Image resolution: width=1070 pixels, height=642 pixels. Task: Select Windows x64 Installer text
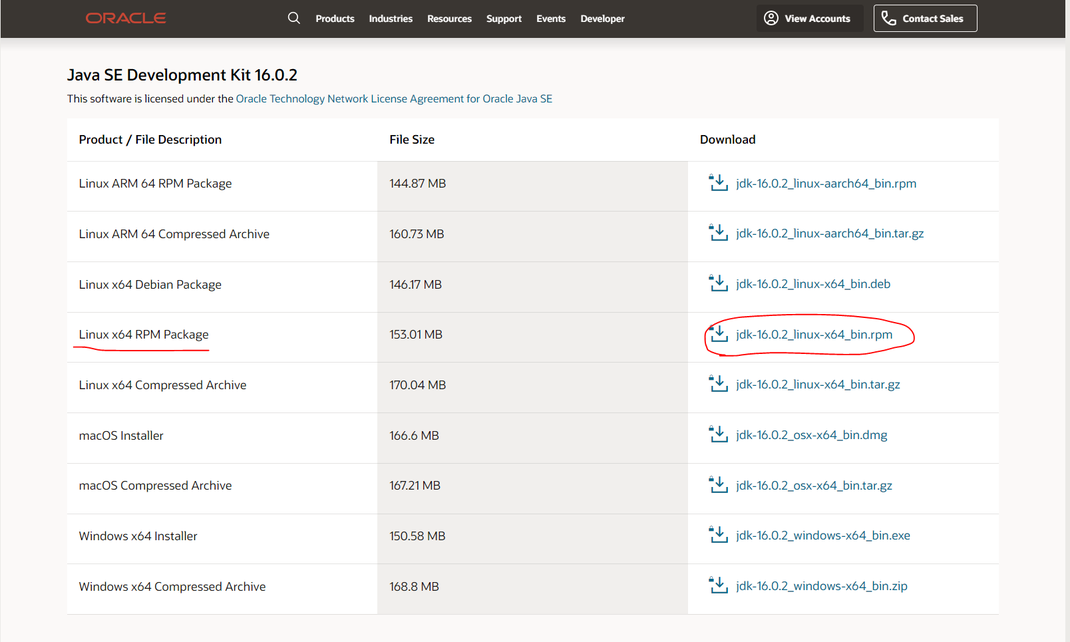138,536
